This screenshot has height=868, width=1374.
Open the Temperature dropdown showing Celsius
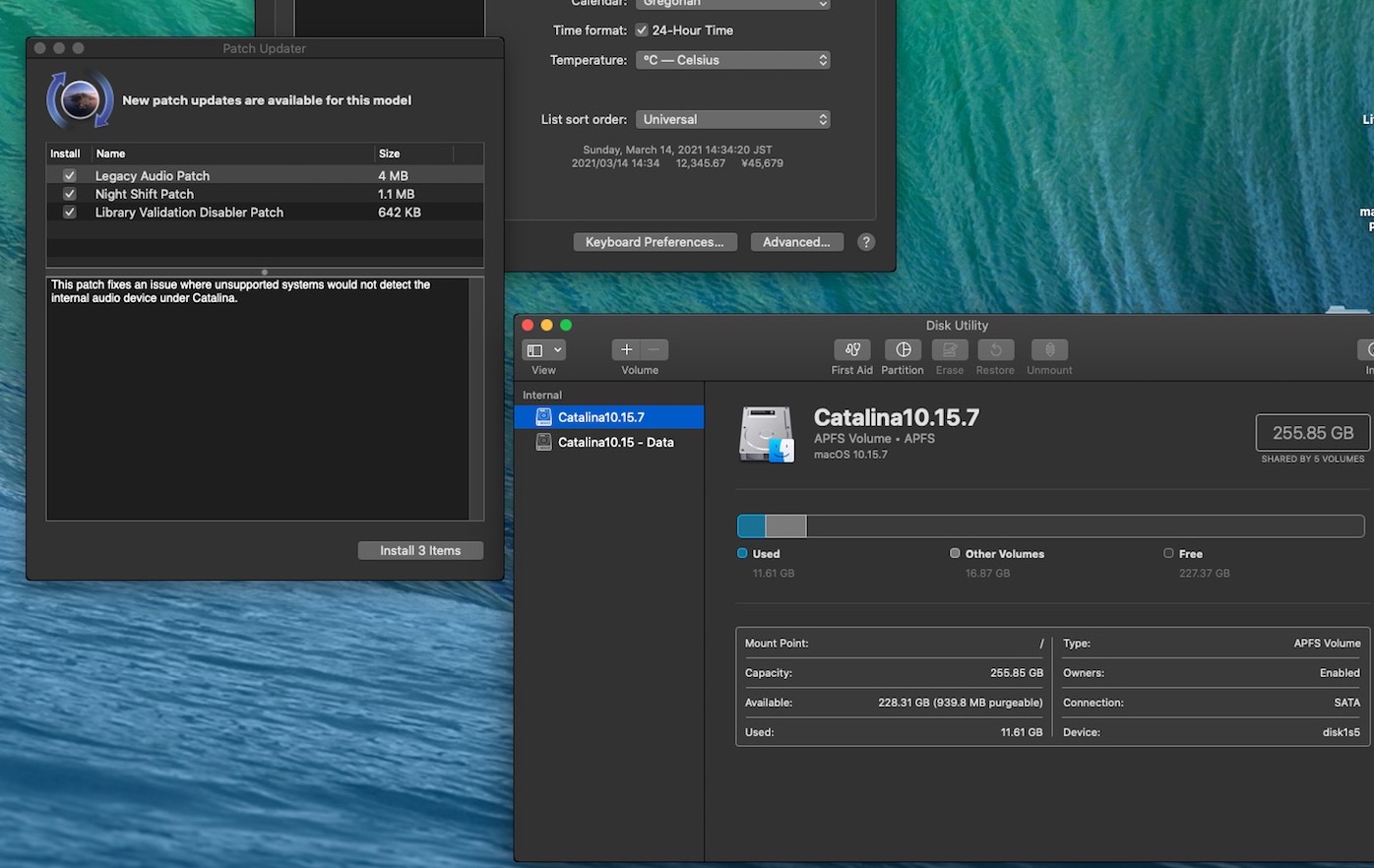[733, 60]
